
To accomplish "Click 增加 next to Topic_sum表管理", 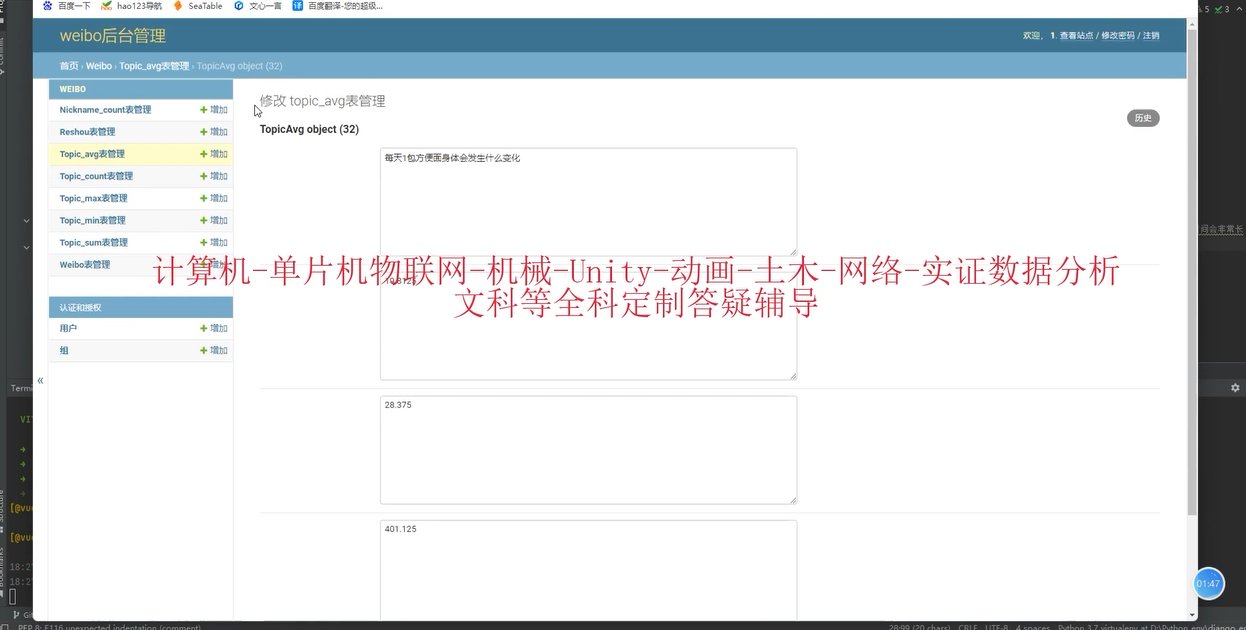I will tap(214, 242).
